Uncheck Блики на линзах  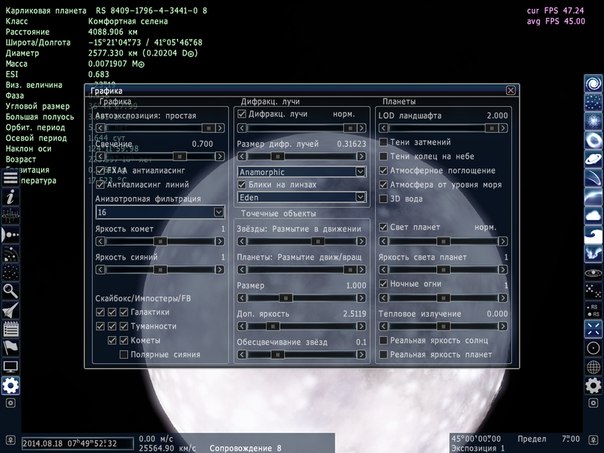(x=242, y=185)
